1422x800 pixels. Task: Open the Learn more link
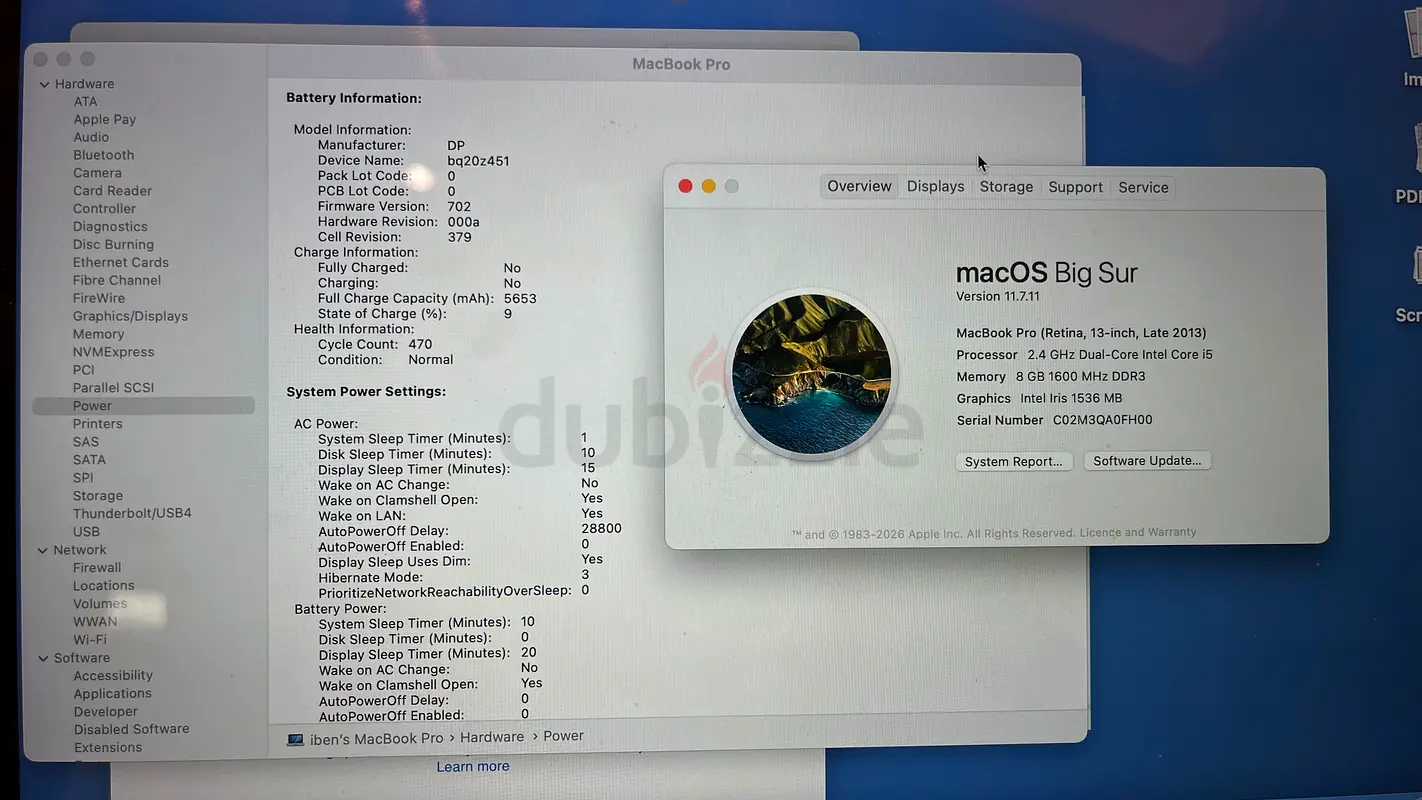pyautogui.click(x=473, y=767)
